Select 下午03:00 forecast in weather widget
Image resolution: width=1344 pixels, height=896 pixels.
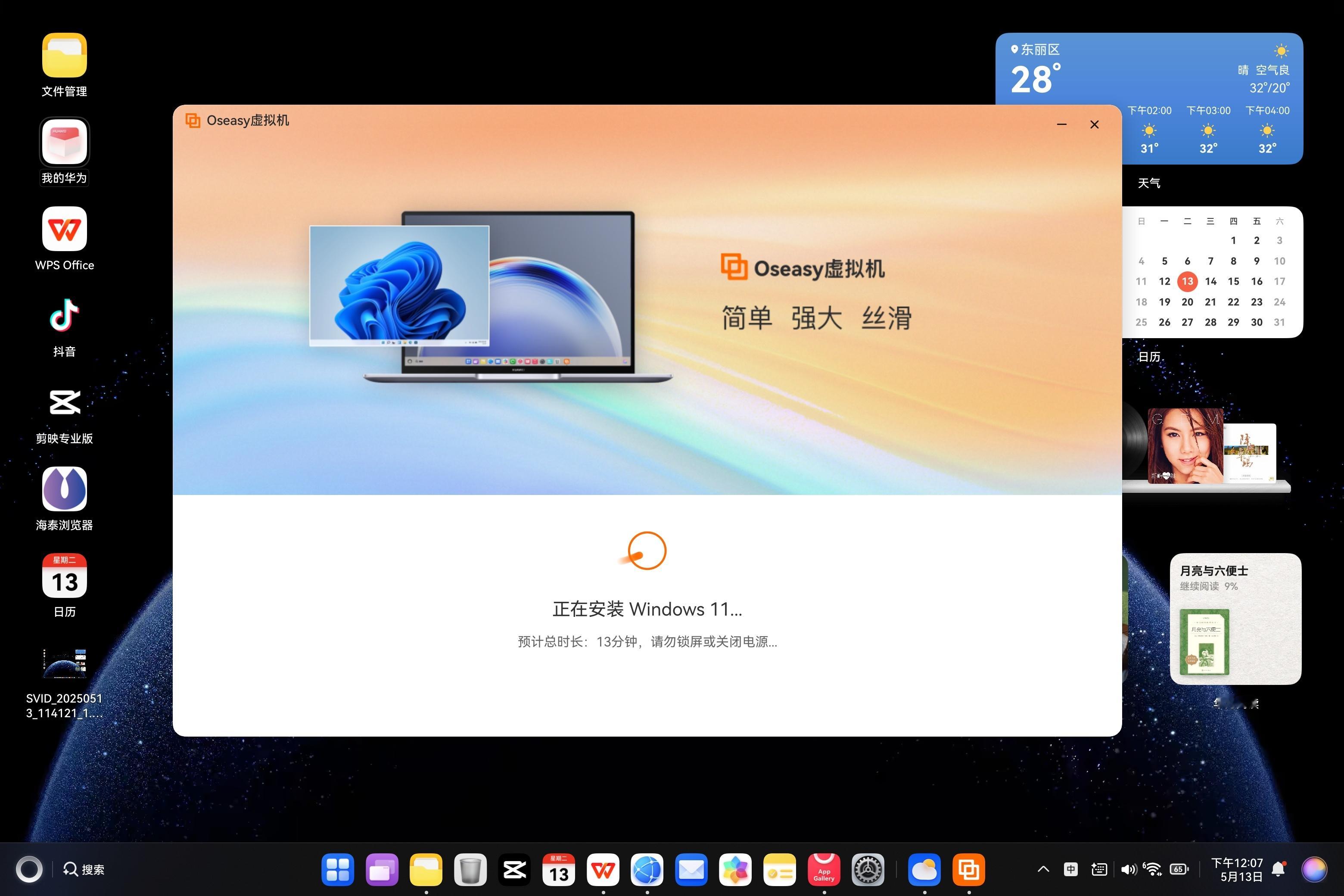1208,130
